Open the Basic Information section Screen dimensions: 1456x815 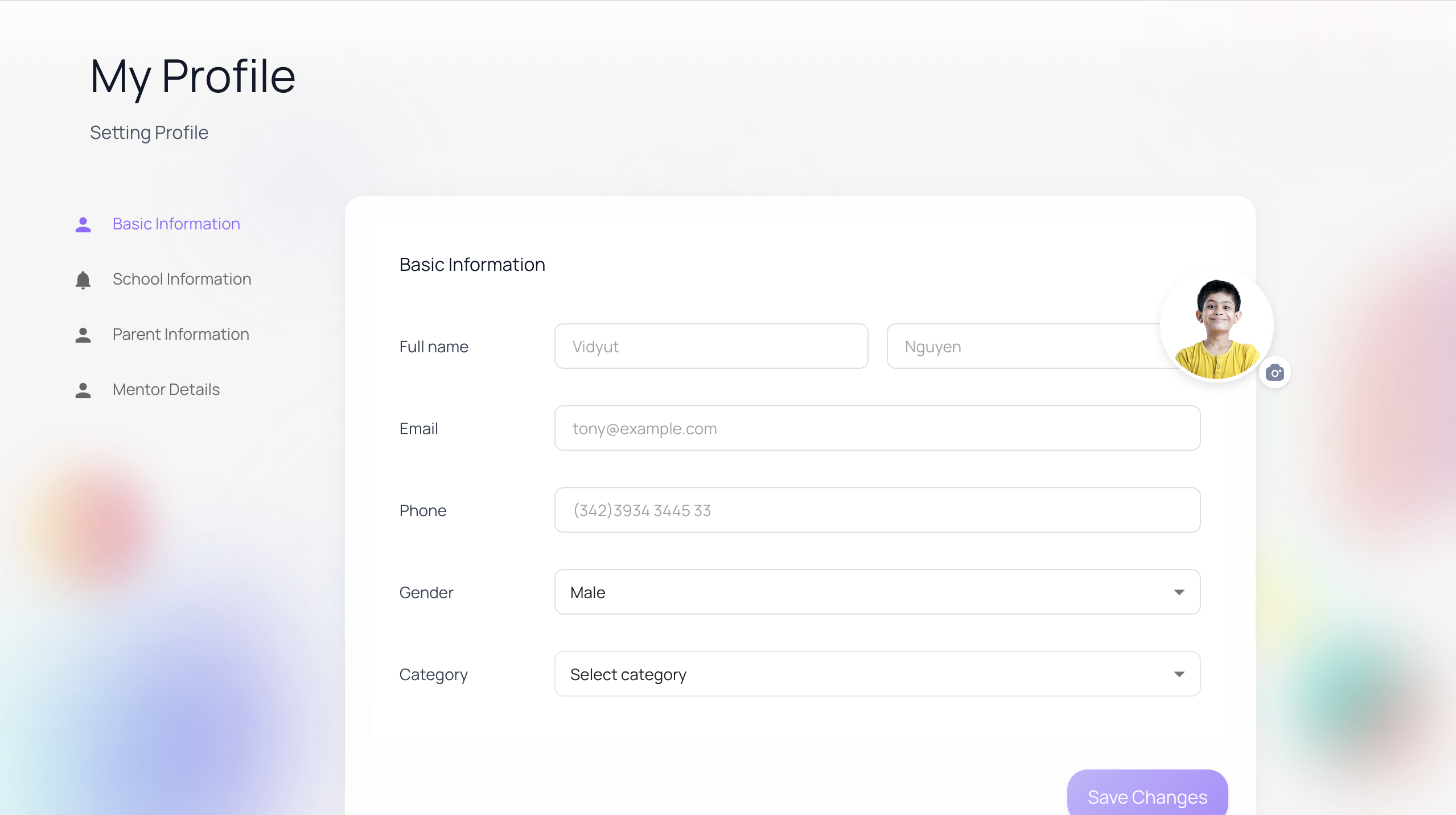(176, 224)
